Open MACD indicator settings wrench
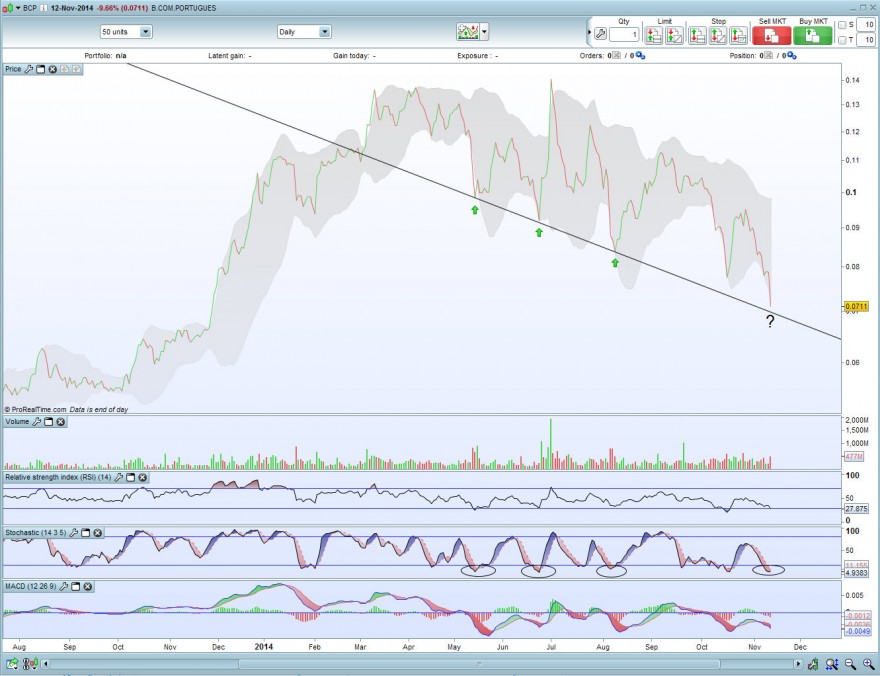 coord(63,586)
